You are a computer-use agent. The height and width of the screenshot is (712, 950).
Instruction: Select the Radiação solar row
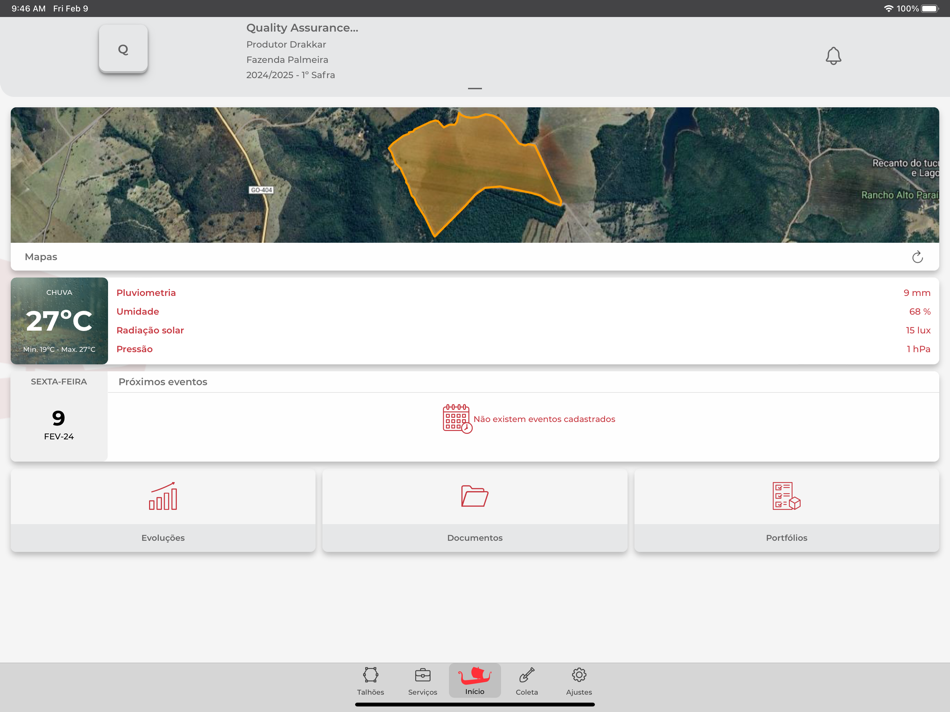pyautogui.click(x=523, y=330)
